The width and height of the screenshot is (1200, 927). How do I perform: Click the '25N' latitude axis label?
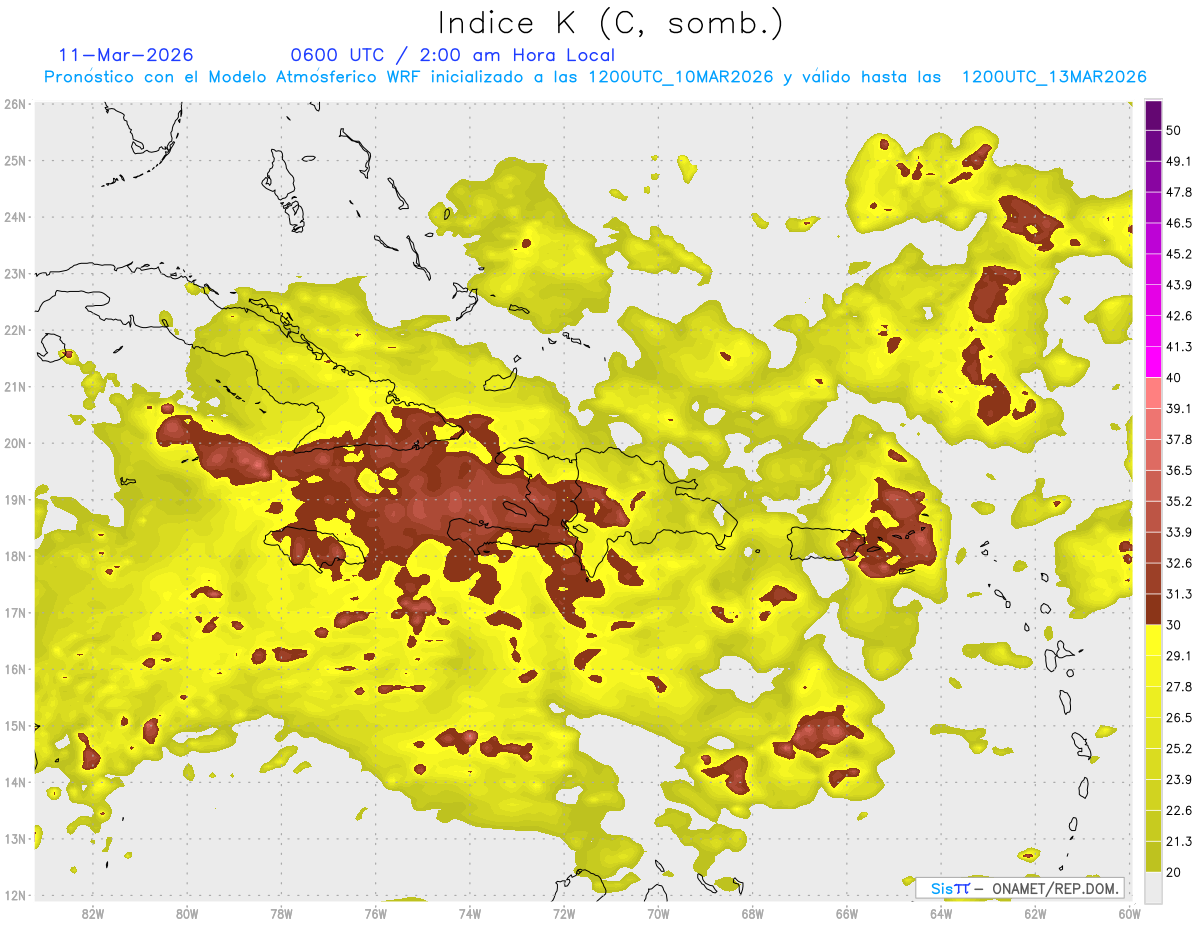[15, 160]
